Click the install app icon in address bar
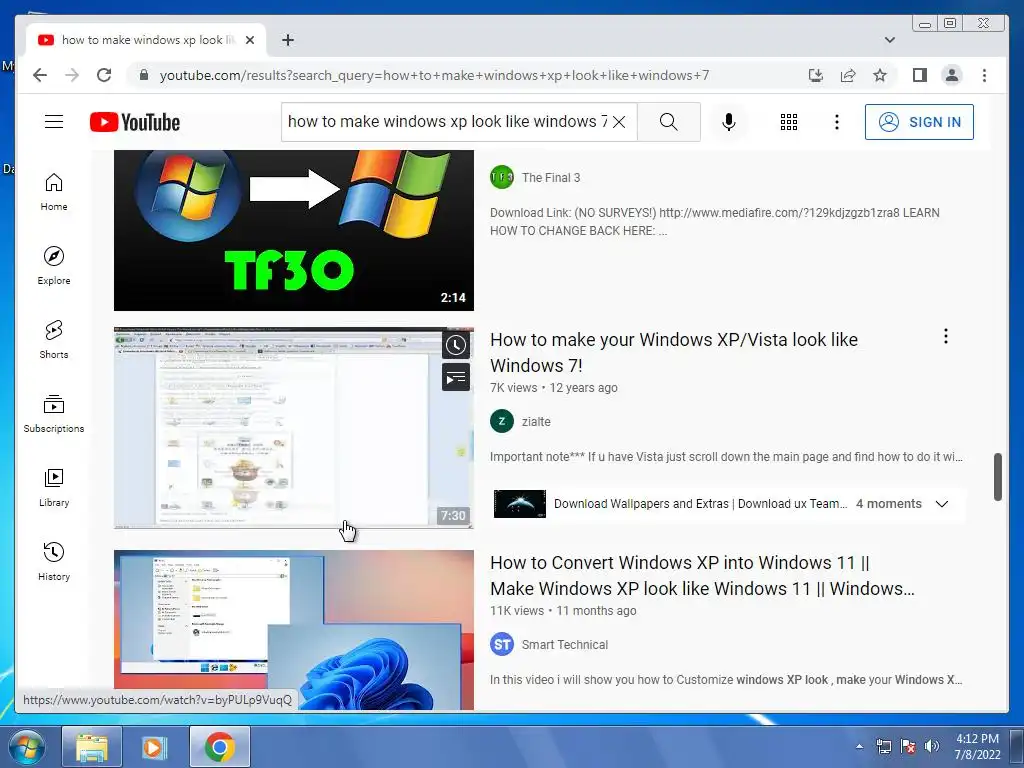Viewport: 1024px width, 768px height. [816, 75]
